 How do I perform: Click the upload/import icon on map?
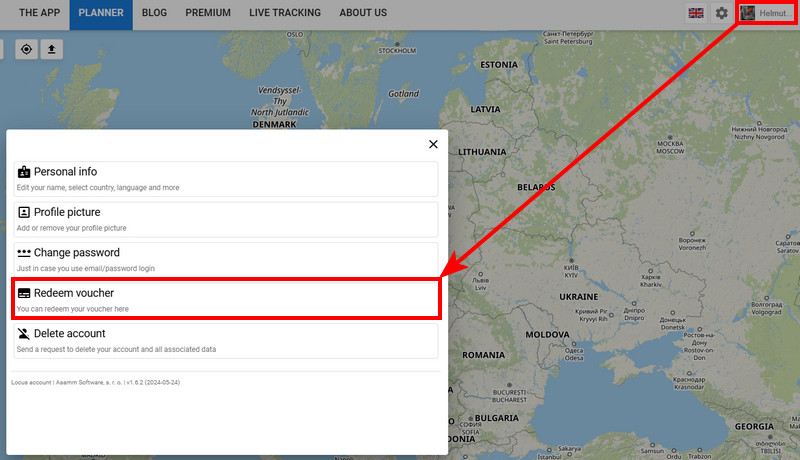click(x=52, y=49)
